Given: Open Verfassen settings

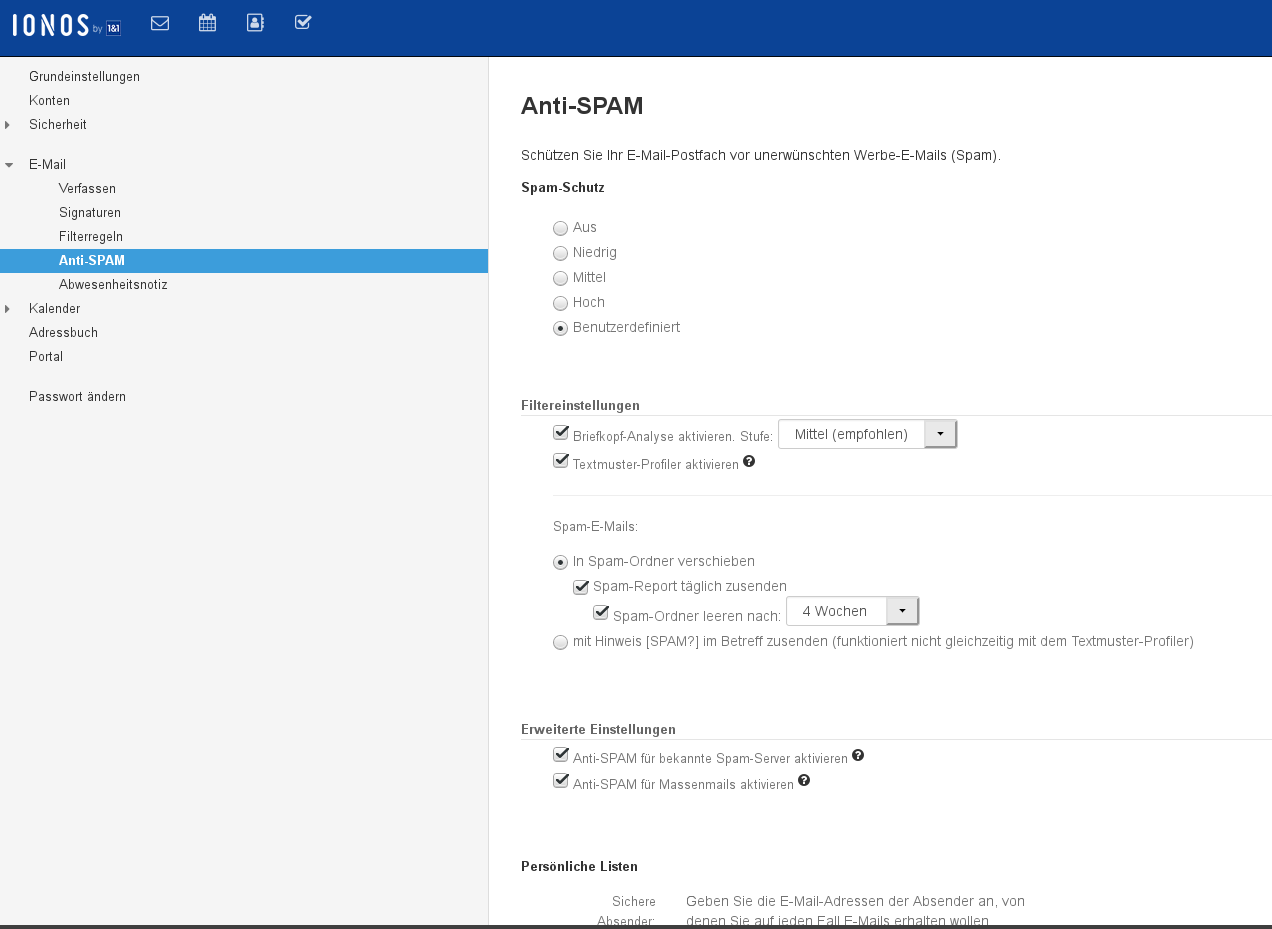Looking at the screenshot, I should 87,188.
